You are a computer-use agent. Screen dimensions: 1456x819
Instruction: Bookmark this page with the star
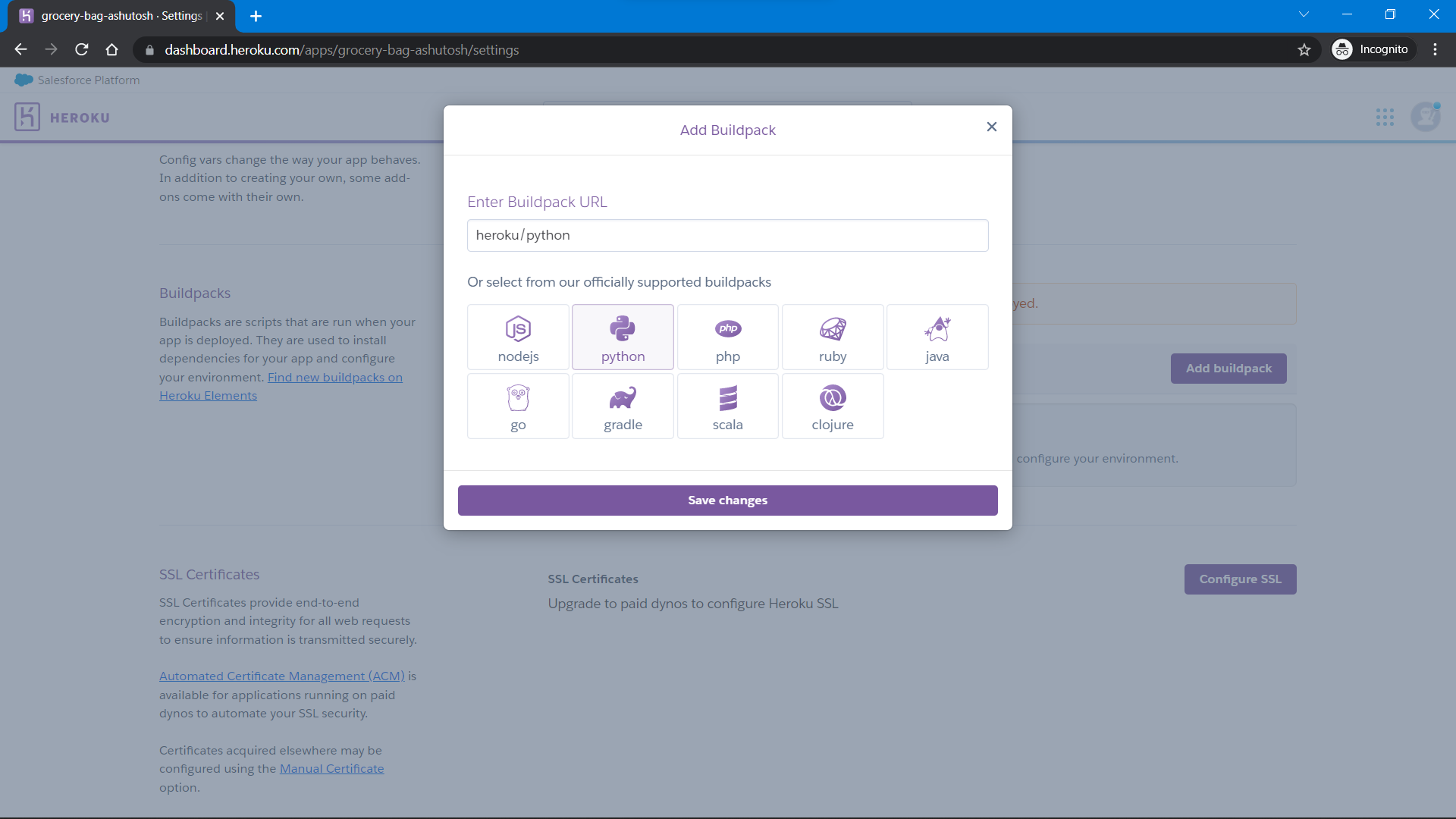1304,49
